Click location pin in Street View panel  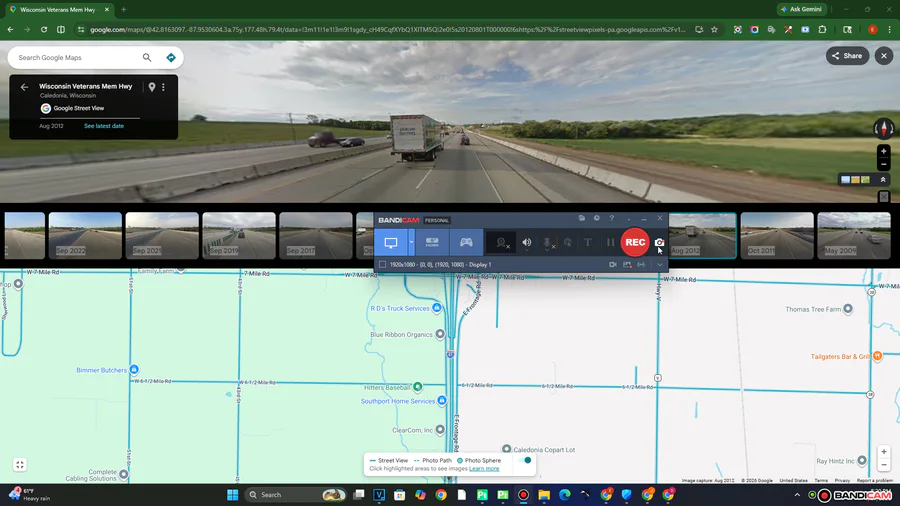coord(152,87)
